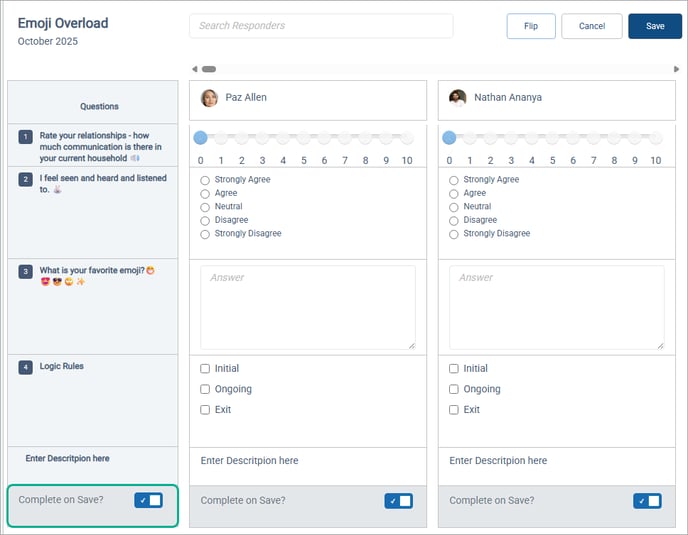Image resolution: width=688 pixels, height=535 pixels.
Task: Click the question 3 number badge
Action: click(x=25, y=271)
